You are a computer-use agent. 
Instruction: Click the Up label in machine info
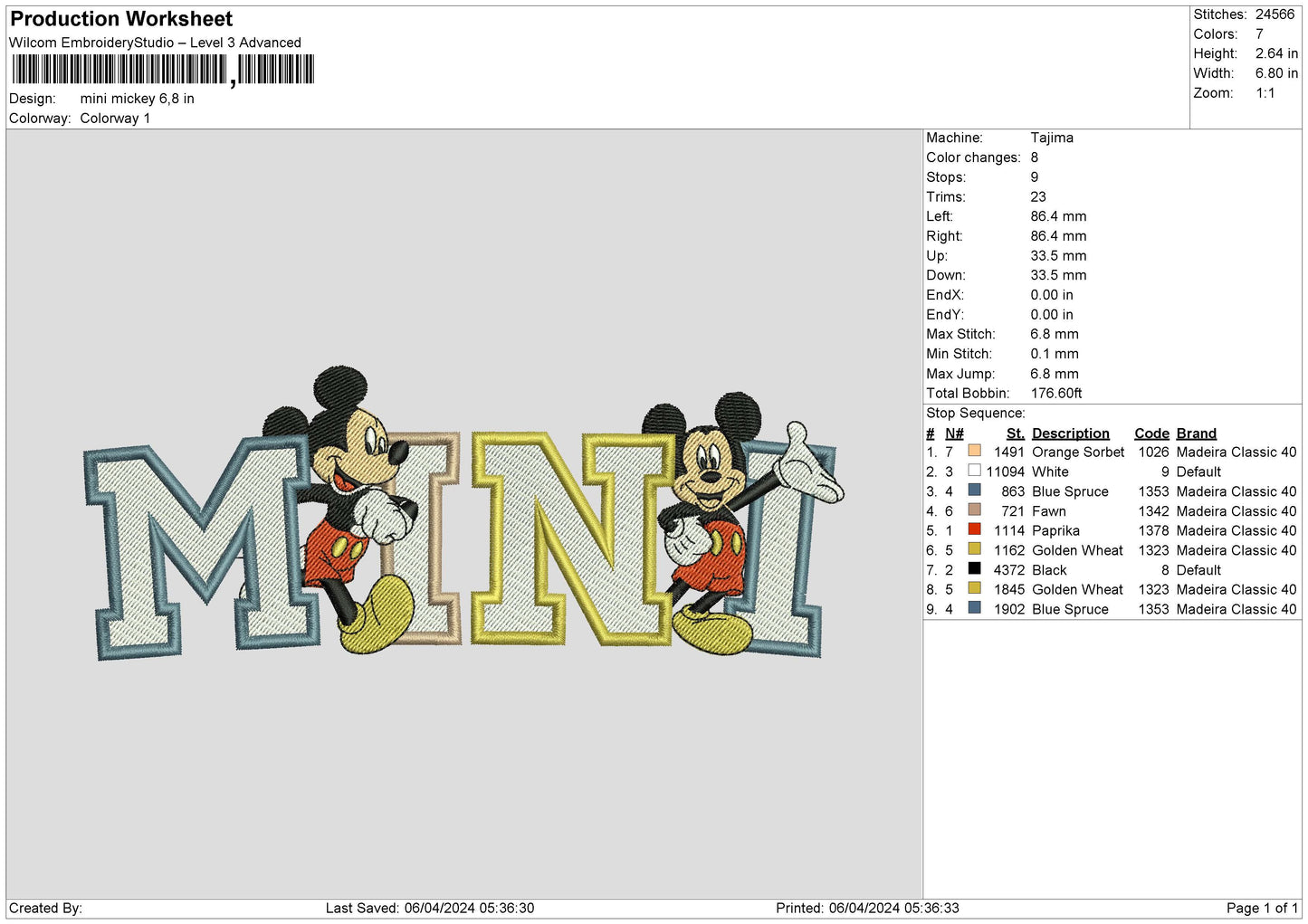937,255
